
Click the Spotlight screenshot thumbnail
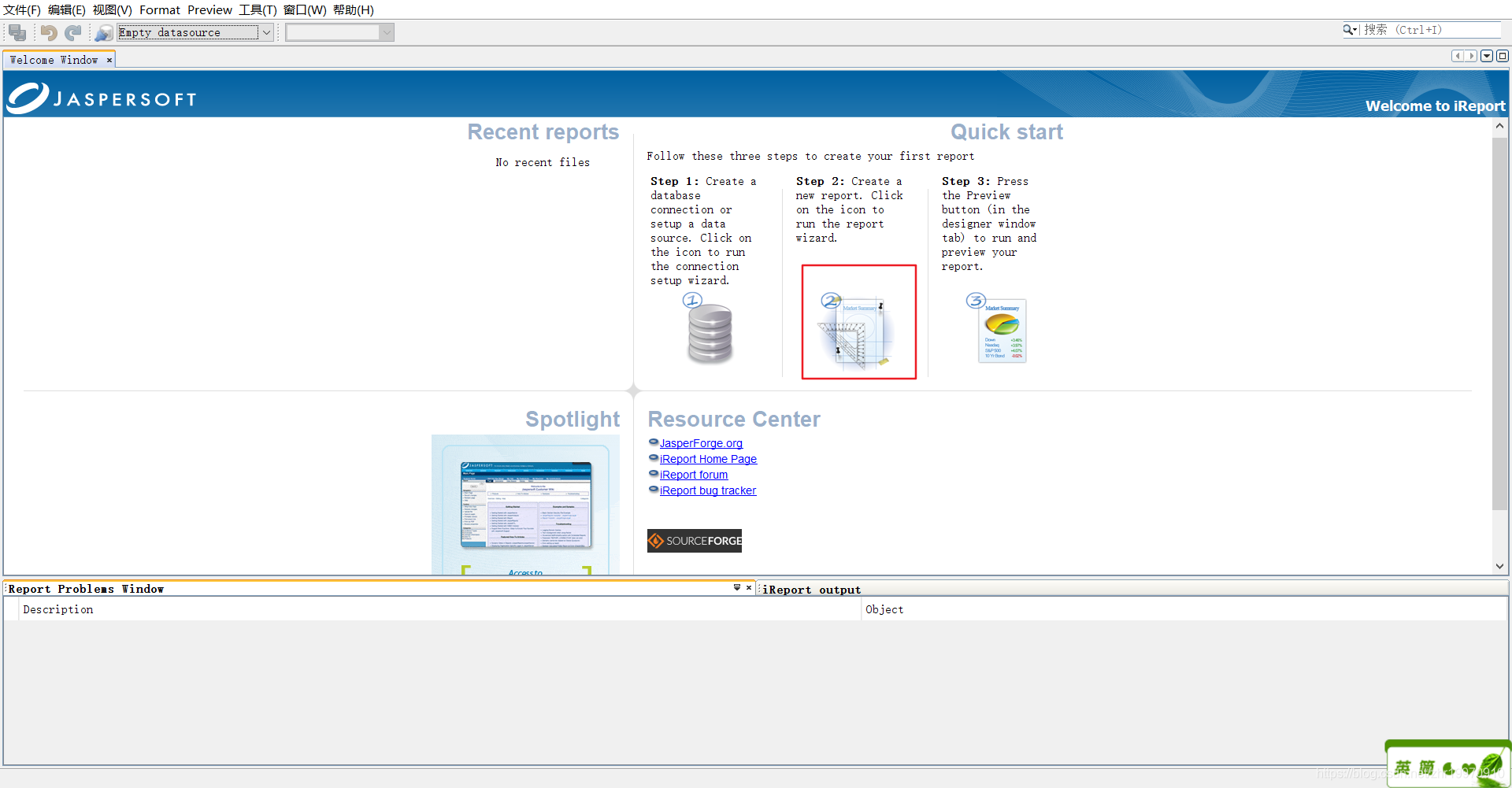[x=525, y=505]
